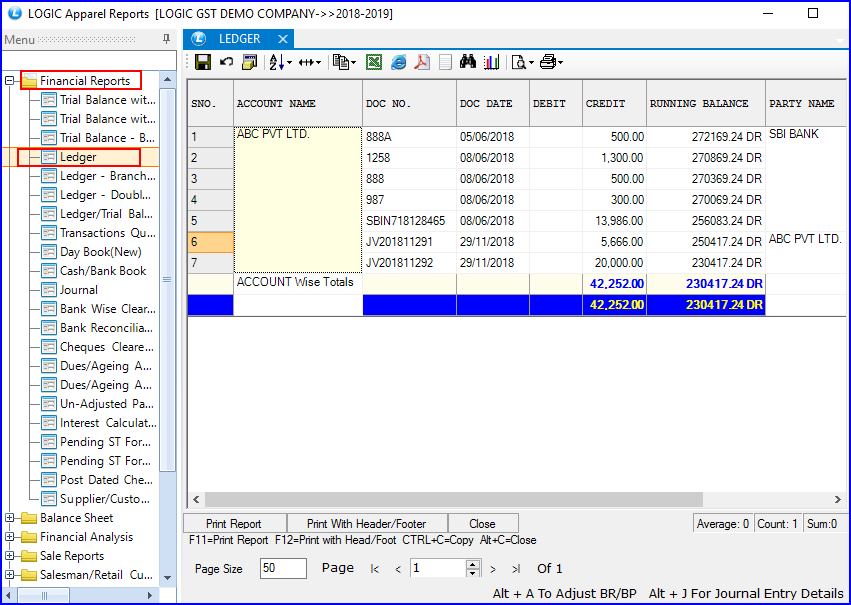
Task: Go to previous page button
Action: 398,569
